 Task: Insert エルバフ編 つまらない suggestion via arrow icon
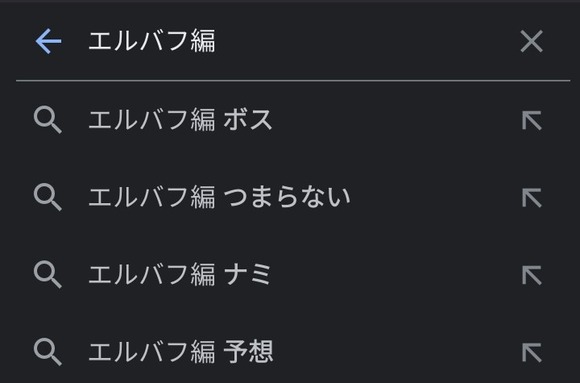532,198
